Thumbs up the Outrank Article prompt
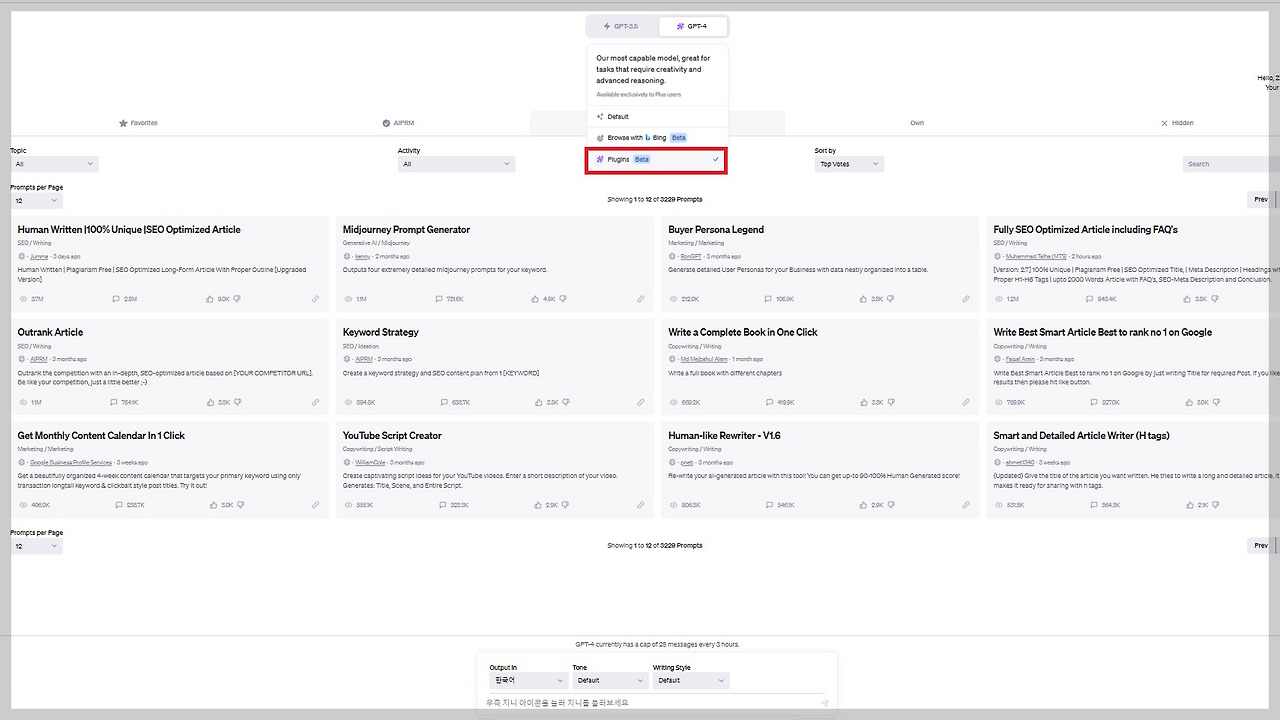Image resolution: width=1280 pixels, height=720 pixels. click(x=210, y=402)
